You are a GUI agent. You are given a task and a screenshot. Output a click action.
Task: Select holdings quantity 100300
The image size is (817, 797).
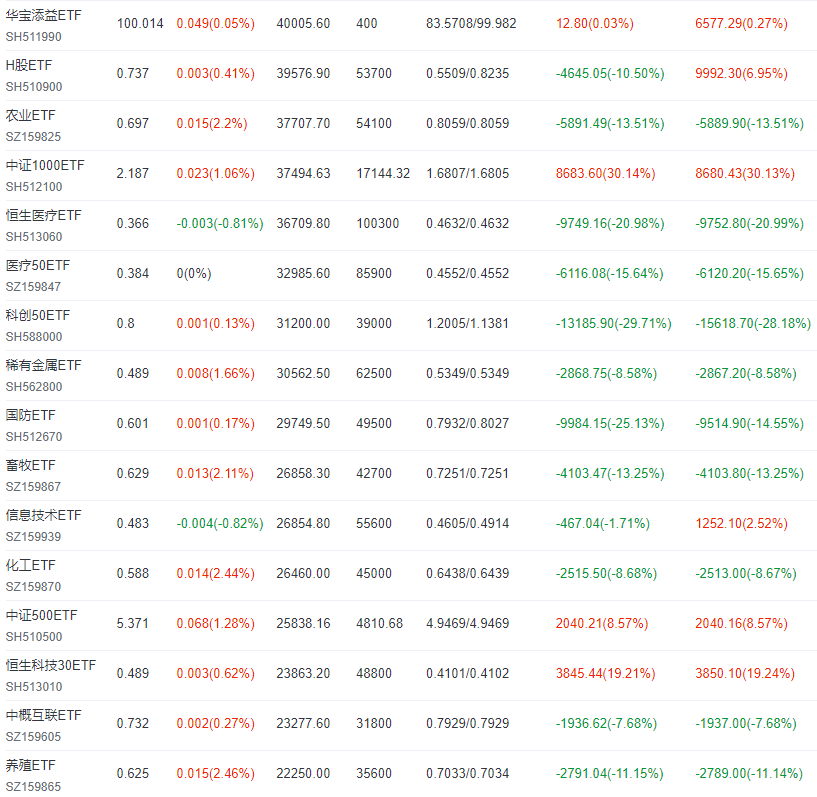377,223
